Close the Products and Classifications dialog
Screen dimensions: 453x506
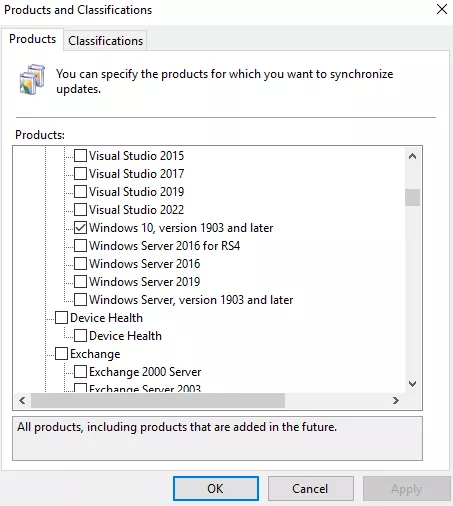pyautogui.click(x=442, y=9)
